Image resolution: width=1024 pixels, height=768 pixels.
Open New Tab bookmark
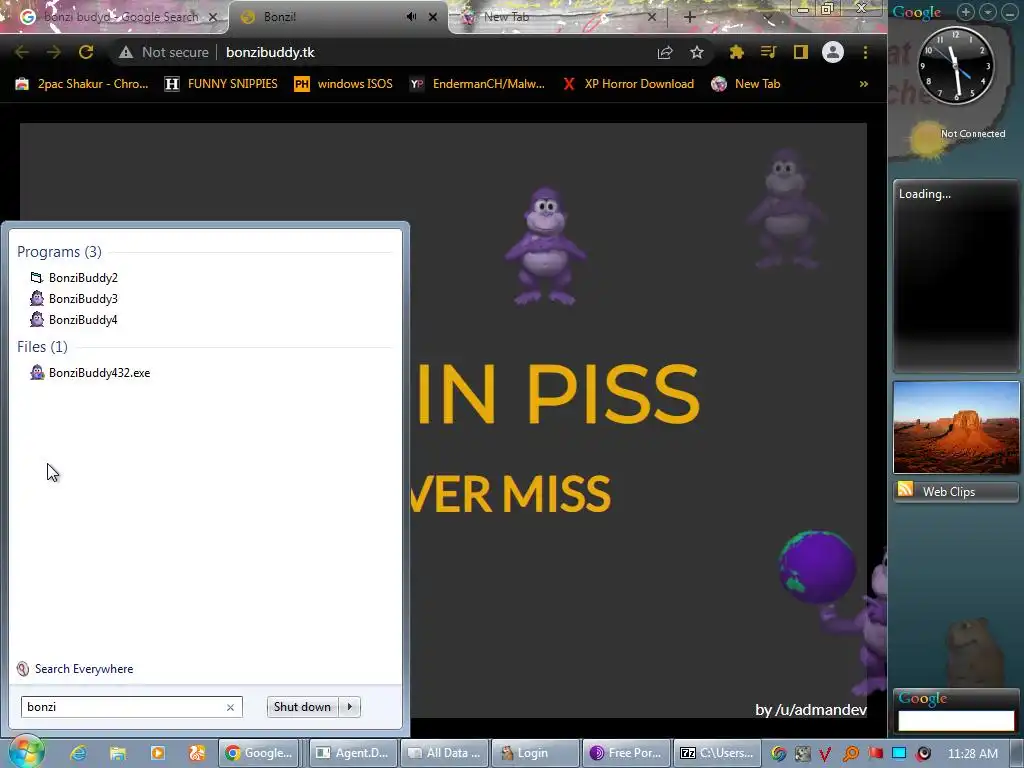click(x=746, y=84)
